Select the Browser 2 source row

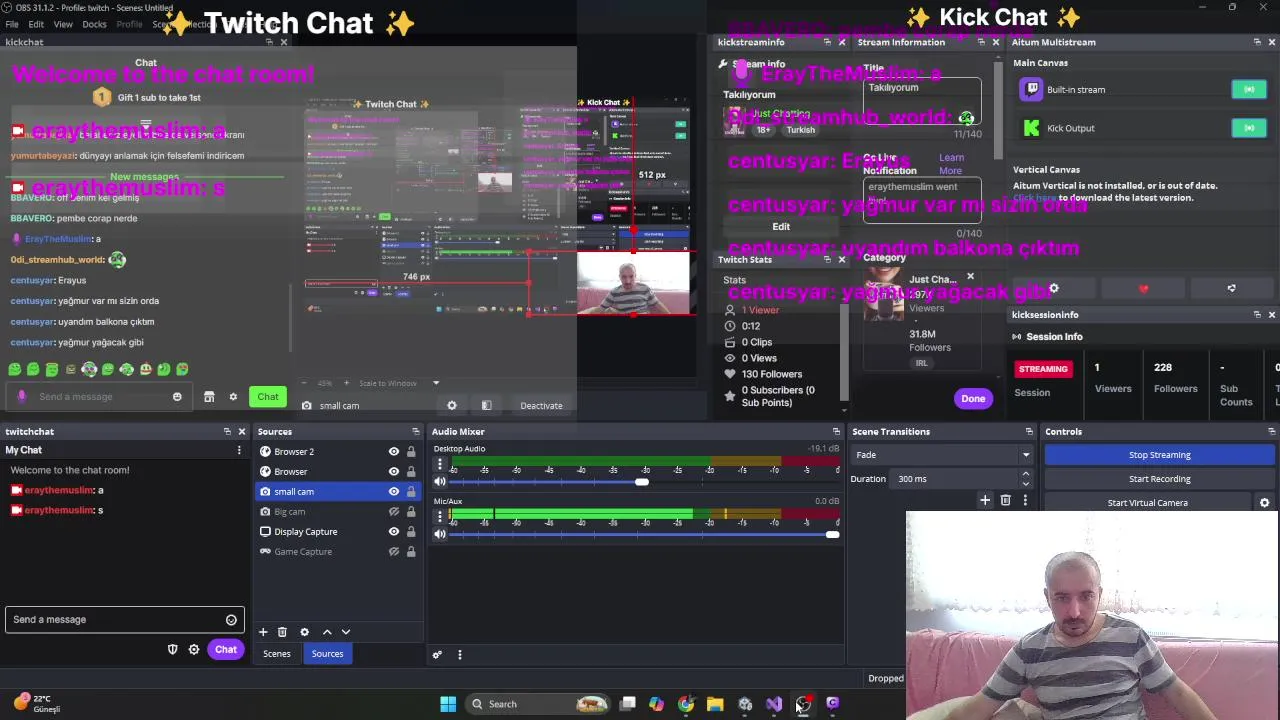click(x=338, y=452)
